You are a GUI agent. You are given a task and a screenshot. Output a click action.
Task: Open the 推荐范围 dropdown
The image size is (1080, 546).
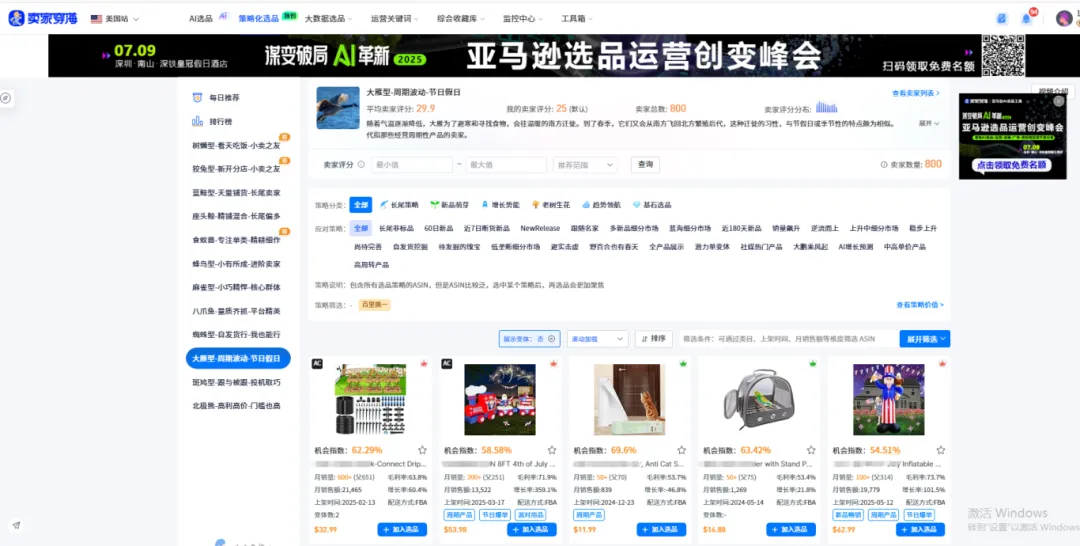coord(585,165)
